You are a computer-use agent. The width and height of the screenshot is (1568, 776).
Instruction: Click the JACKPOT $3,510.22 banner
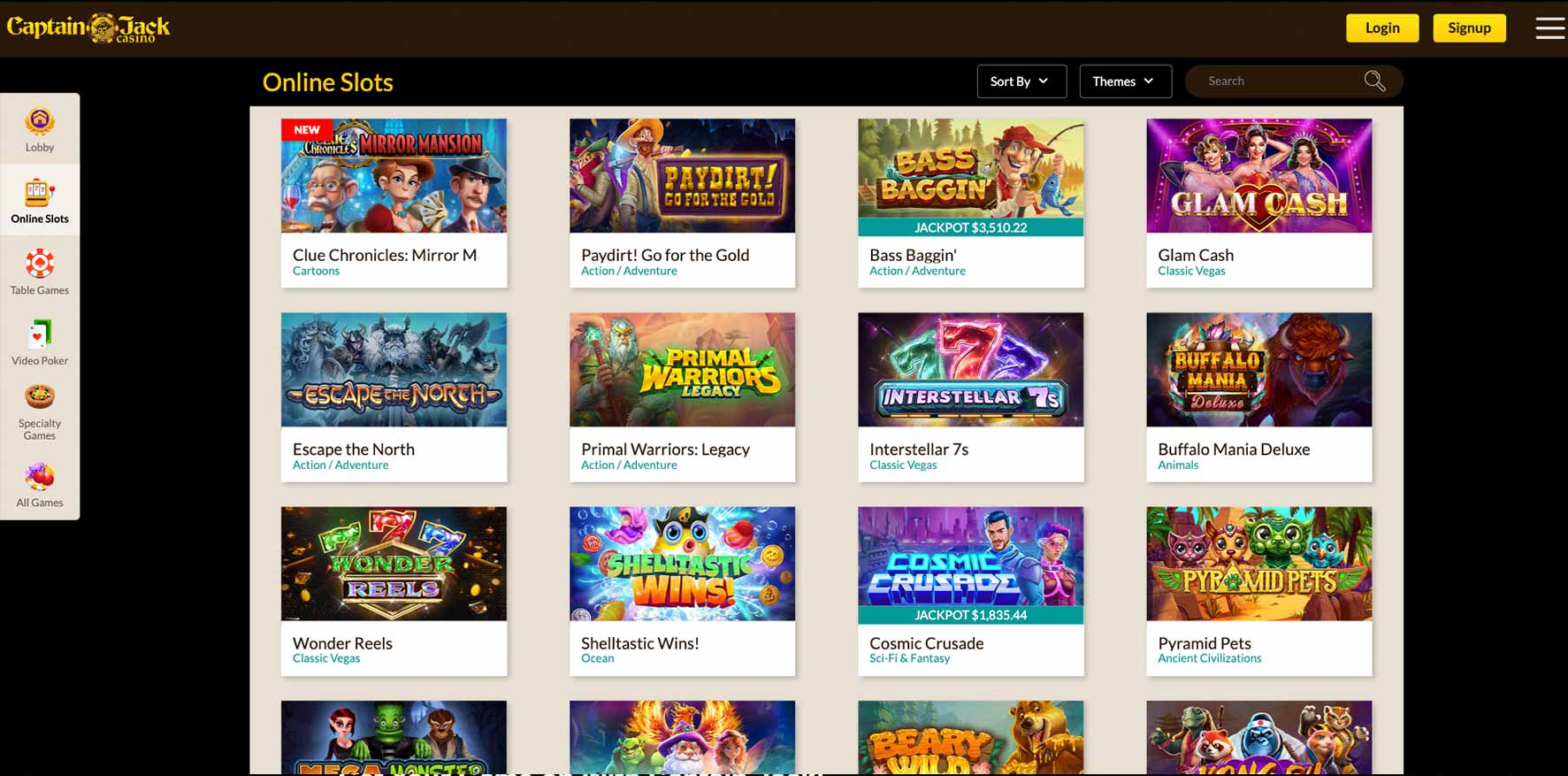coord(970,227)
